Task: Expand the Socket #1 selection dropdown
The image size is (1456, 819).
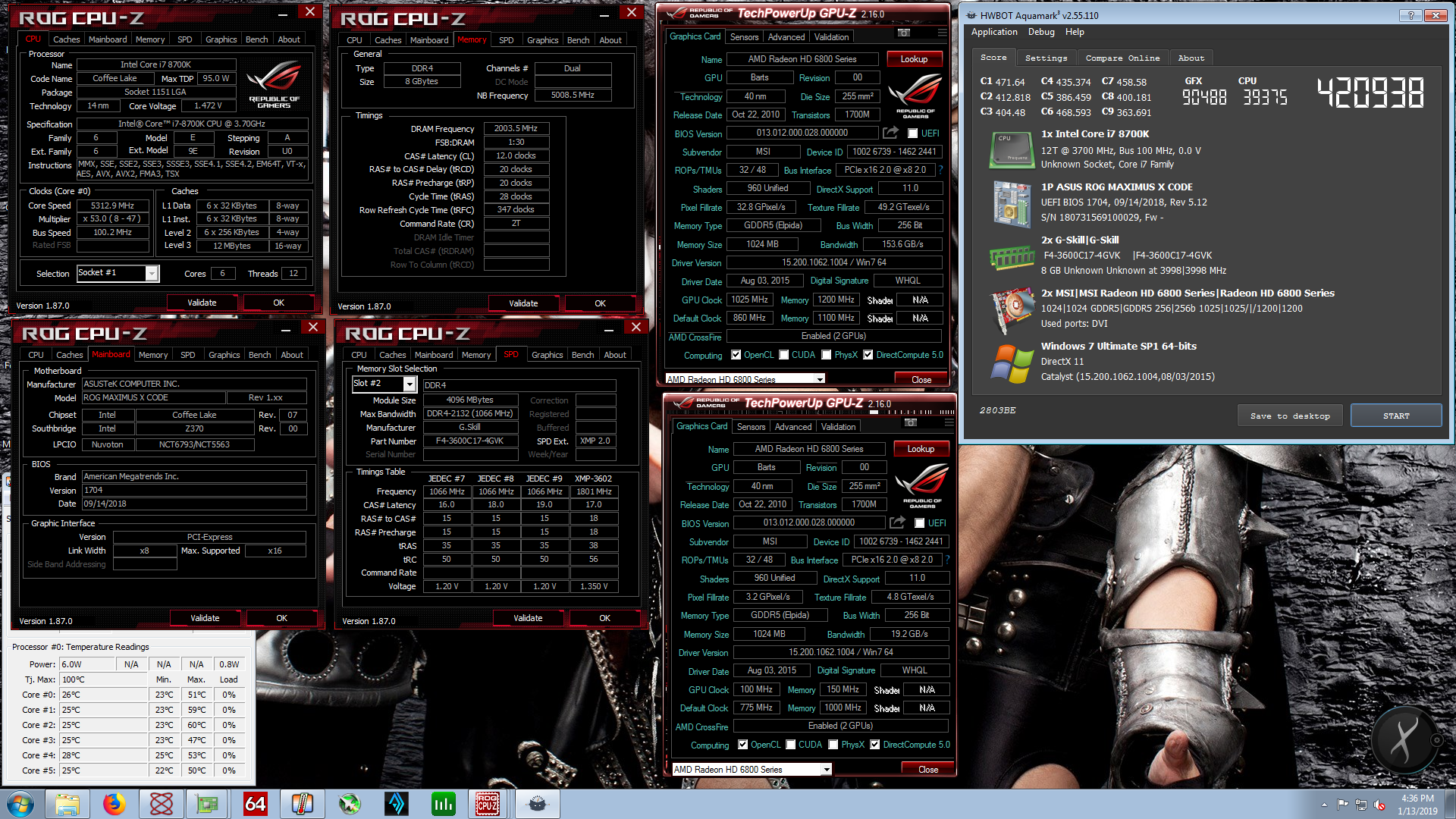Action: [x=152, y=274]
